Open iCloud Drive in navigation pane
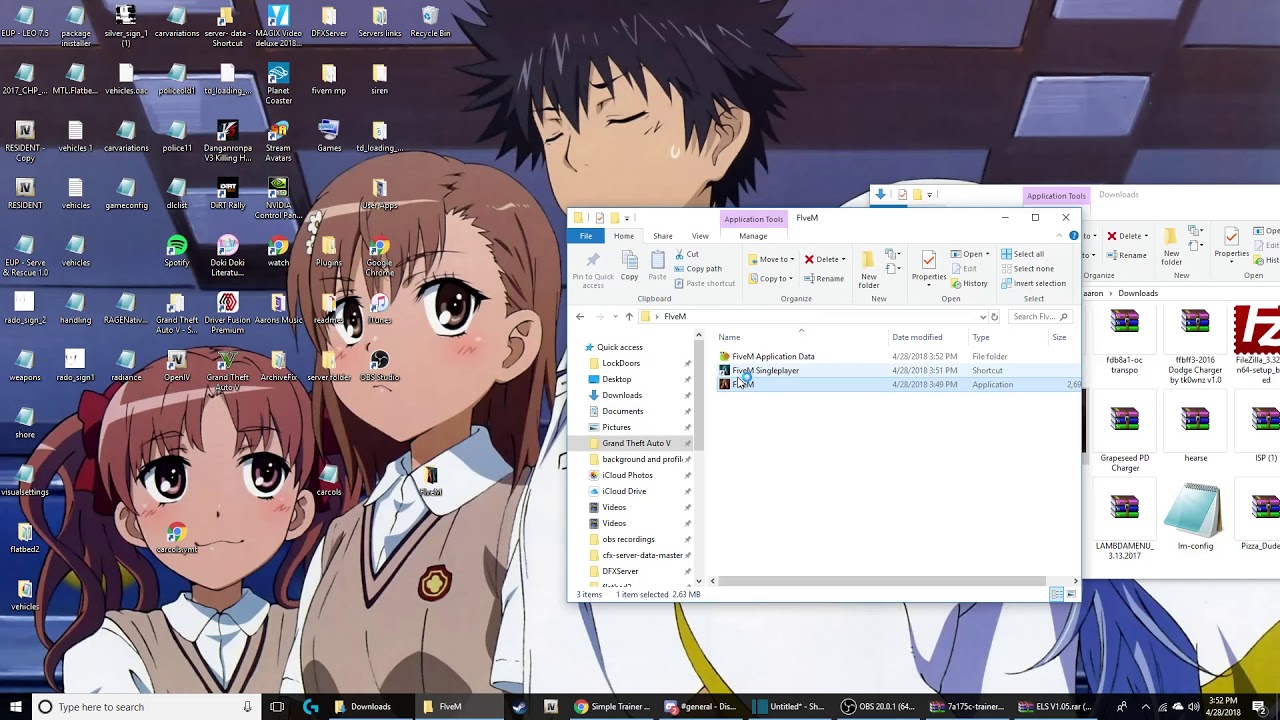This screenshot has width=1280, height=720. [x=624, y=491]
